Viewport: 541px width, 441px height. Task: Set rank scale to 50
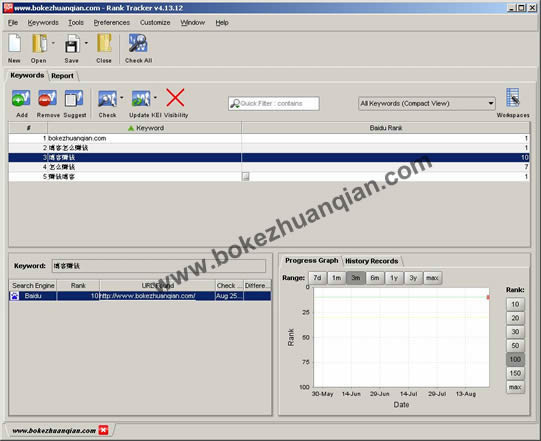click(x=515, y=346)
